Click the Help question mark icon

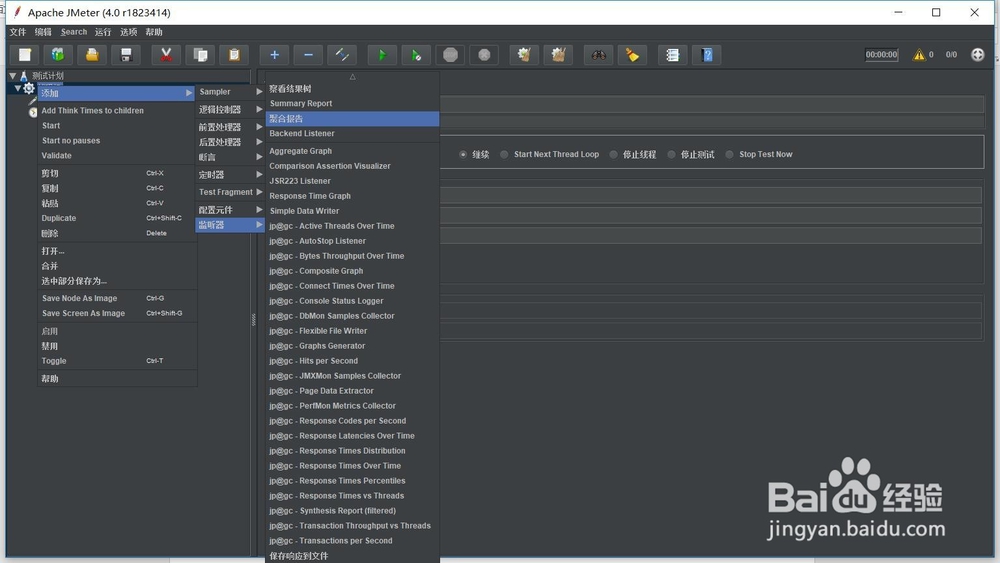(x=707, y=55)
